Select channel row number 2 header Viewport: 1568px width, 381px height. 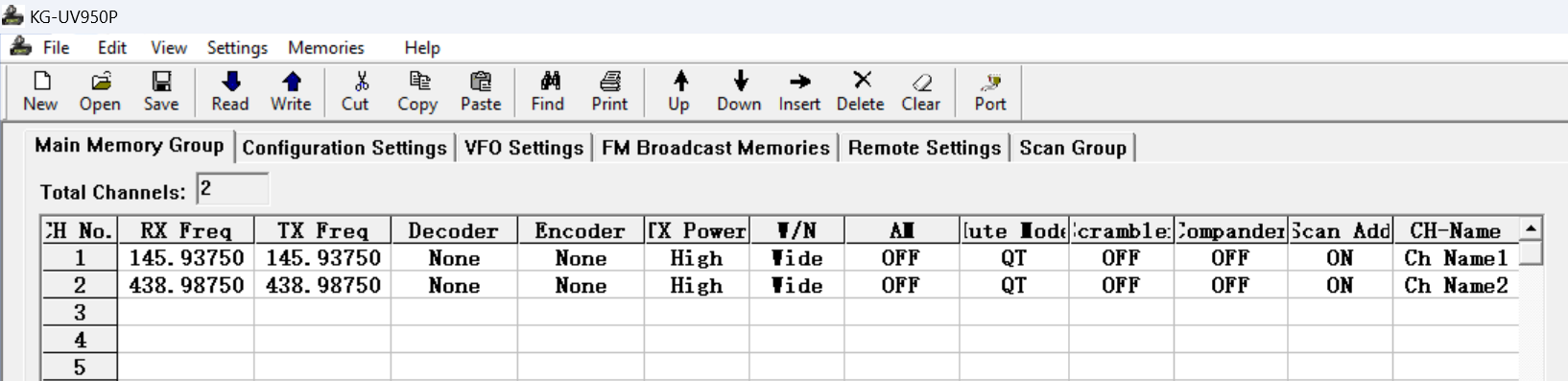tap(80, 285)
